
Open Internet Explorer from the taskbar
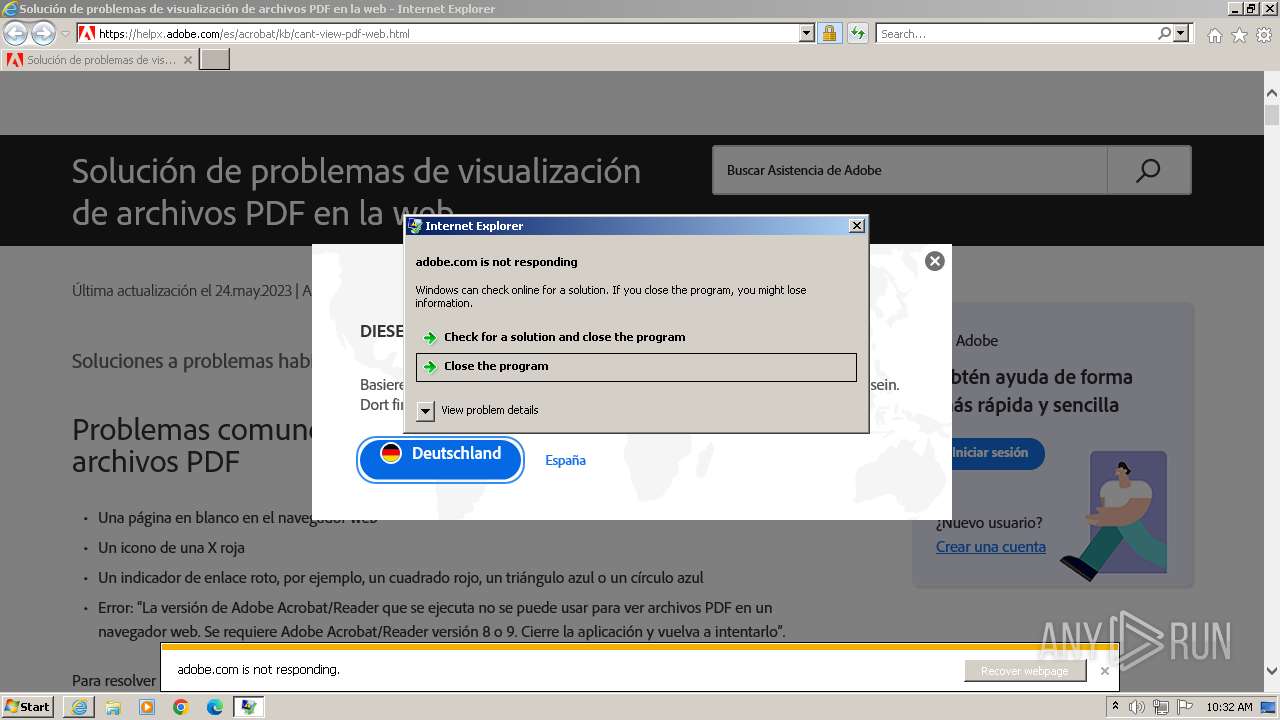click(79, 707)
